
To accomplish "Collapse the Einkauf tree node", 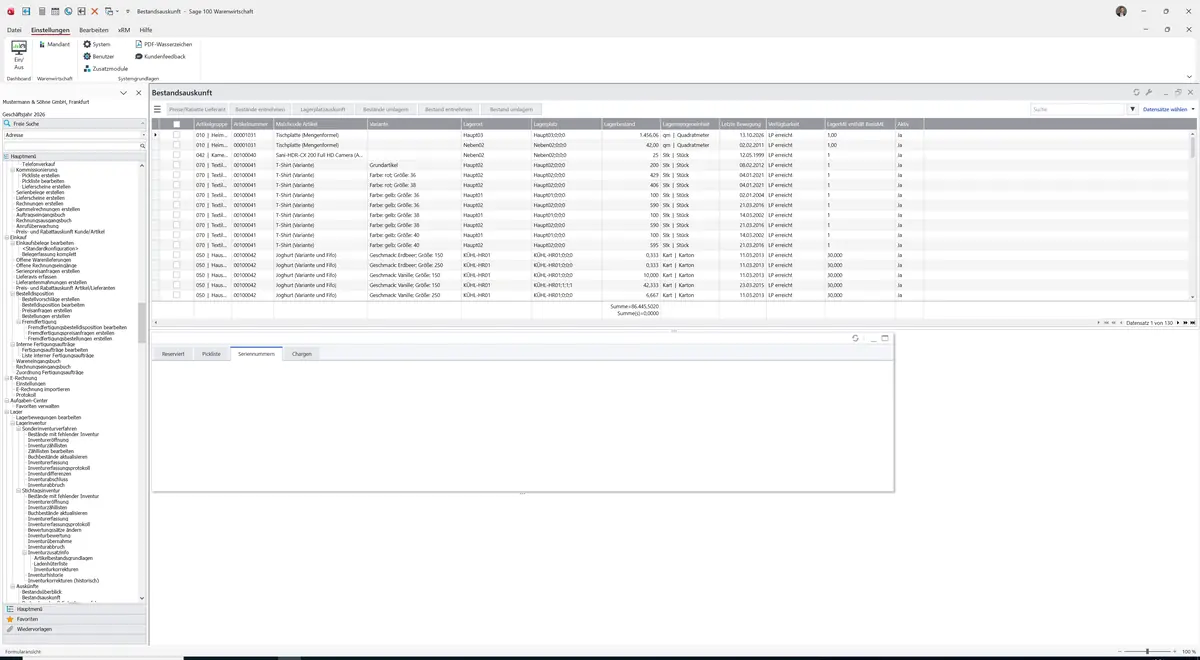I will pyautogui.click(x=7, y=237).
